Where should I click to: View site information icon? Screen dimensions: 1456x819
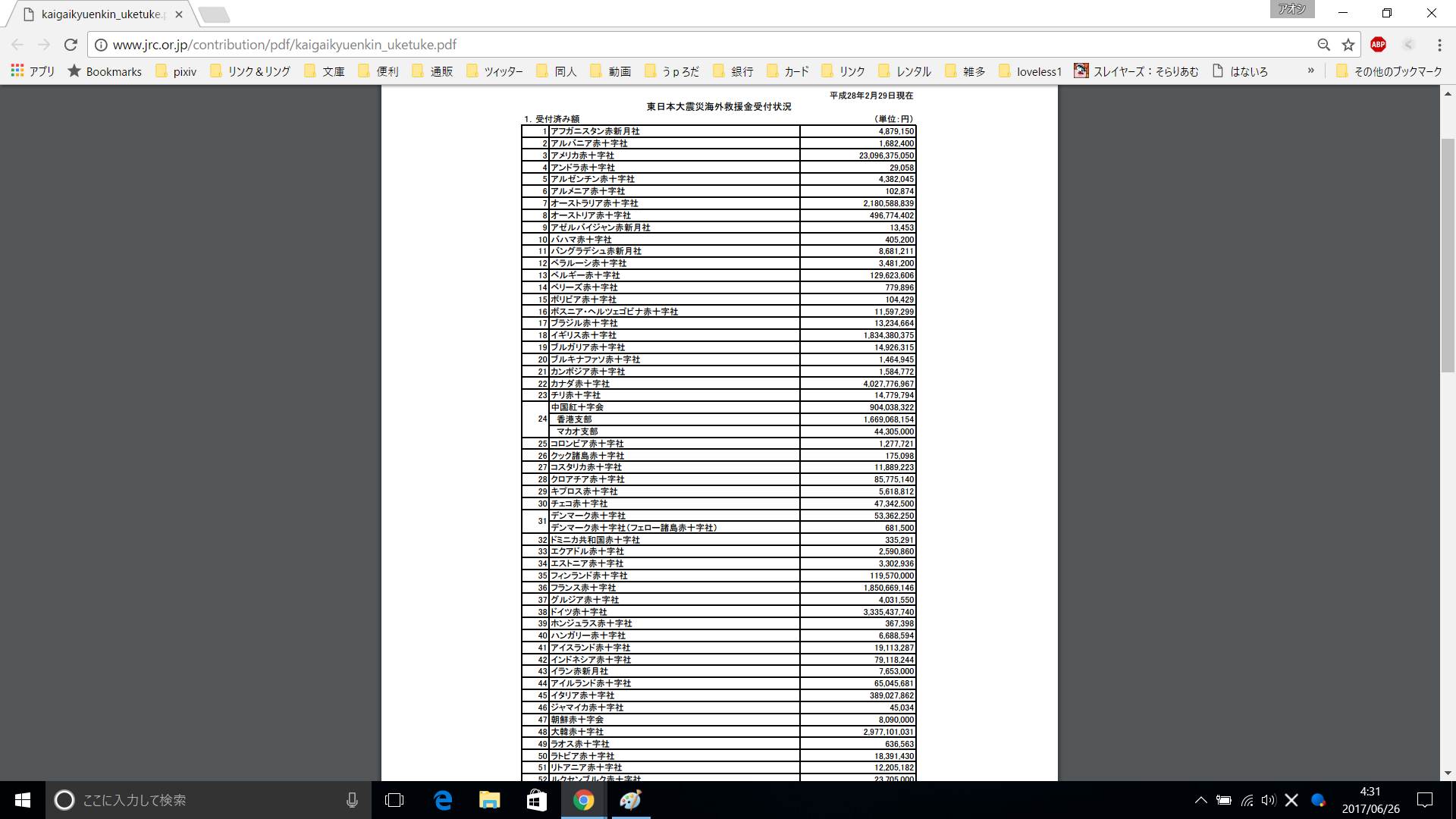tap(101, 45)
